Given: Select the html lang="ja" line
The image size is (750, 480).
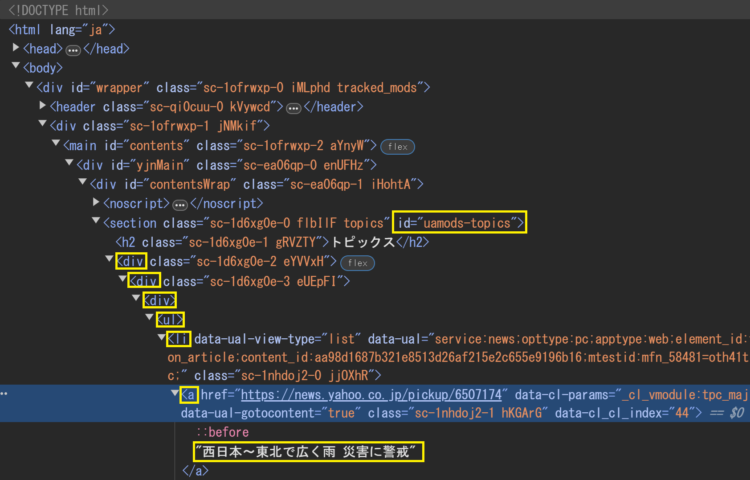Looking at the screenshot, I should pyautogui.click(x=62, y=30).
